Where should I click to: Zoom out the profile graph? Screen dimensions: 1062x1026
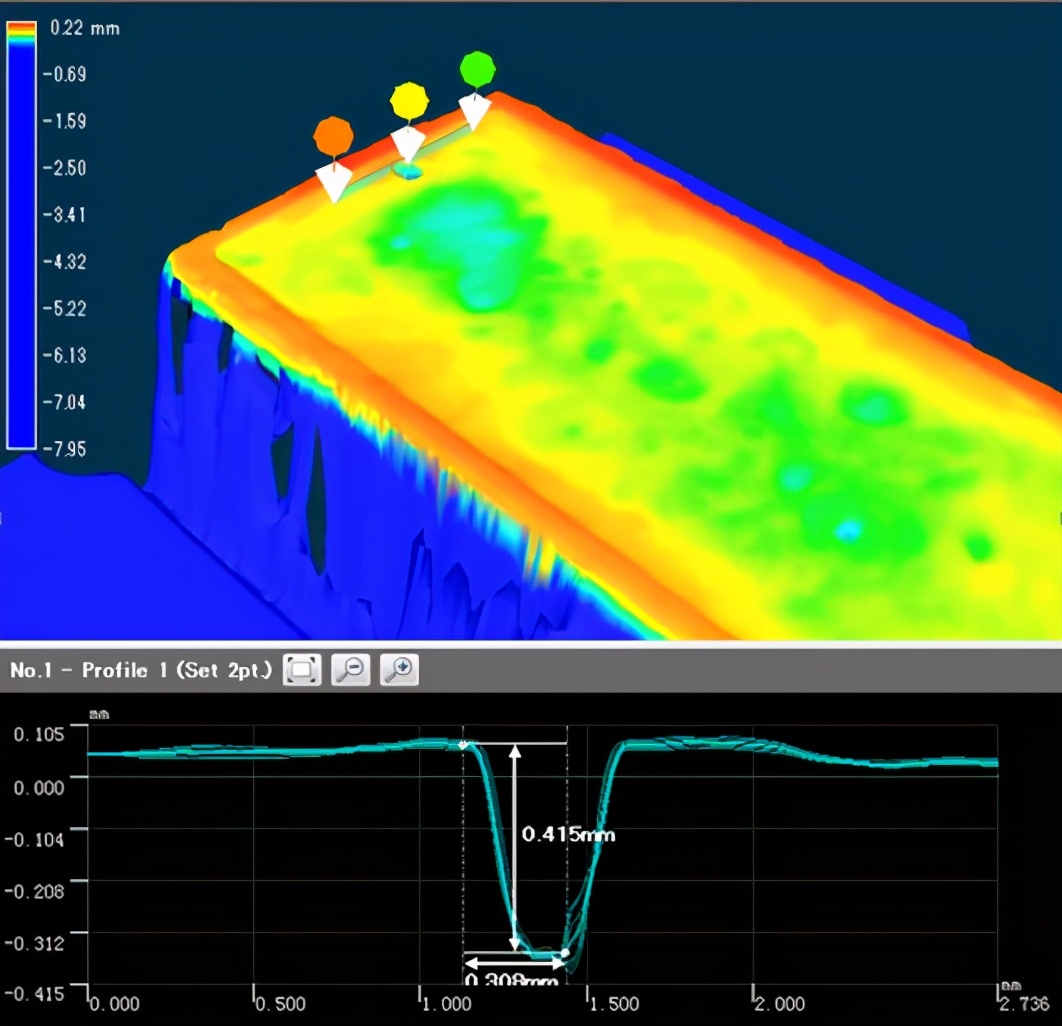pyautogui.click(x=351, y=670)
